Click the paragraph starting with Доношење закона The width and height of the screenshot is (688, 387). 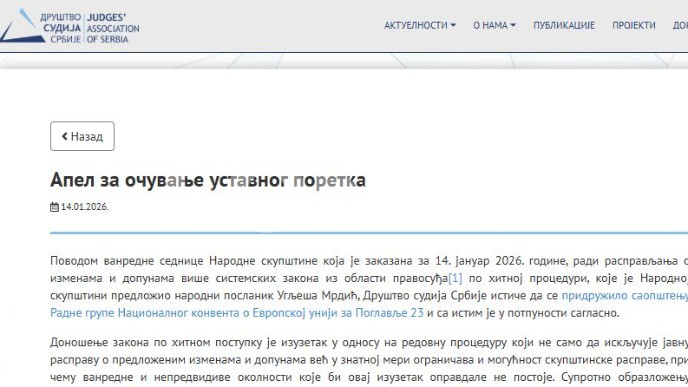coord(369,360)
